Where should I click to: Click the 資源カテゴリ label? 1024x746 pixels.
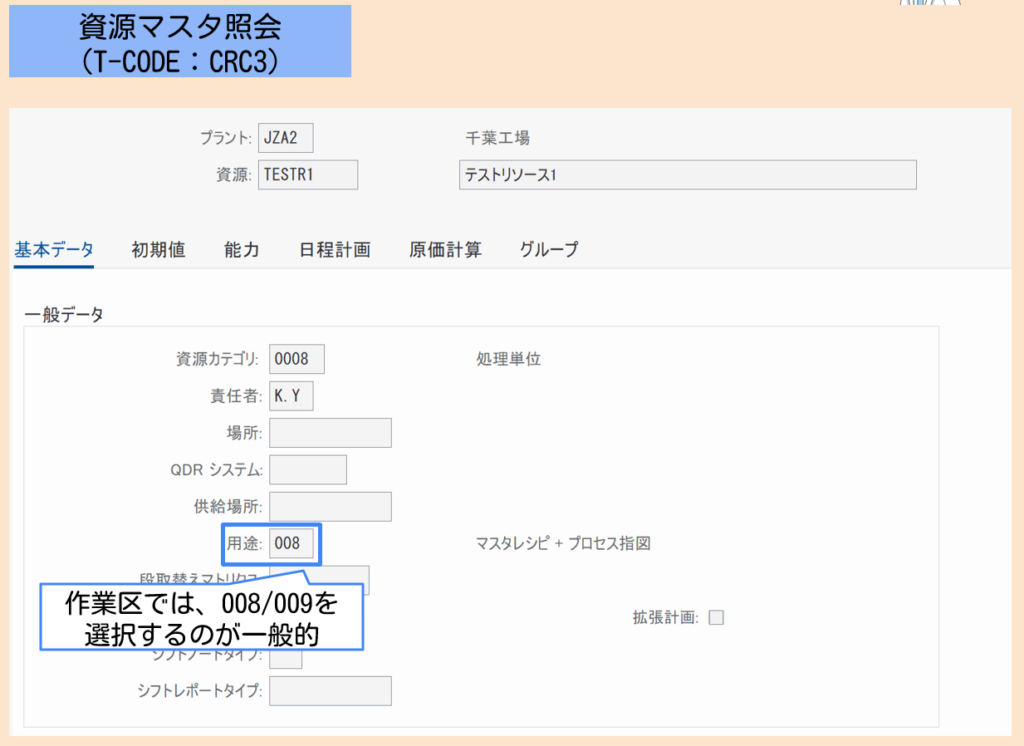click(x=217, y=359)
